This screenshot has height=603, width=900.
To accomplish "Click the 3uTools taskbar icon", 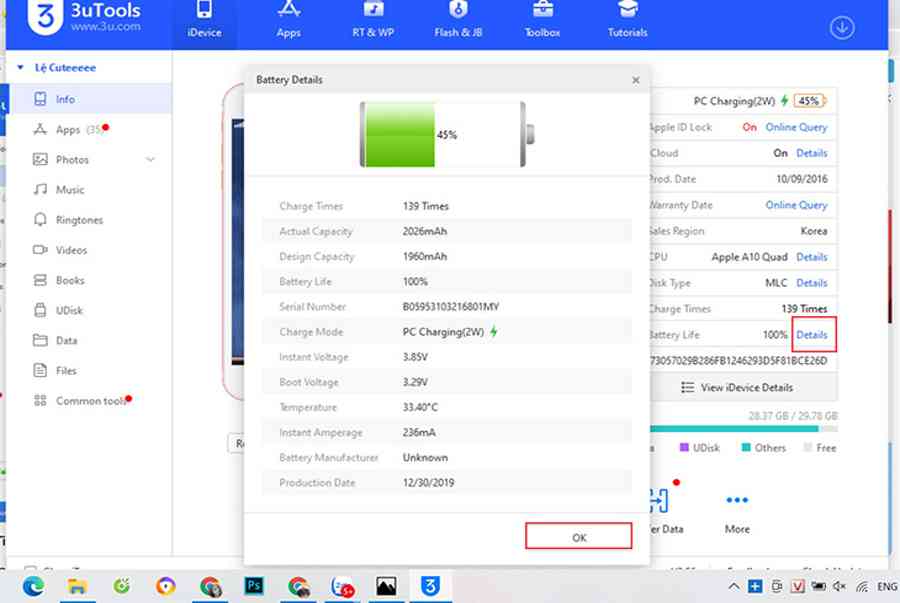I will pos(430,586).
